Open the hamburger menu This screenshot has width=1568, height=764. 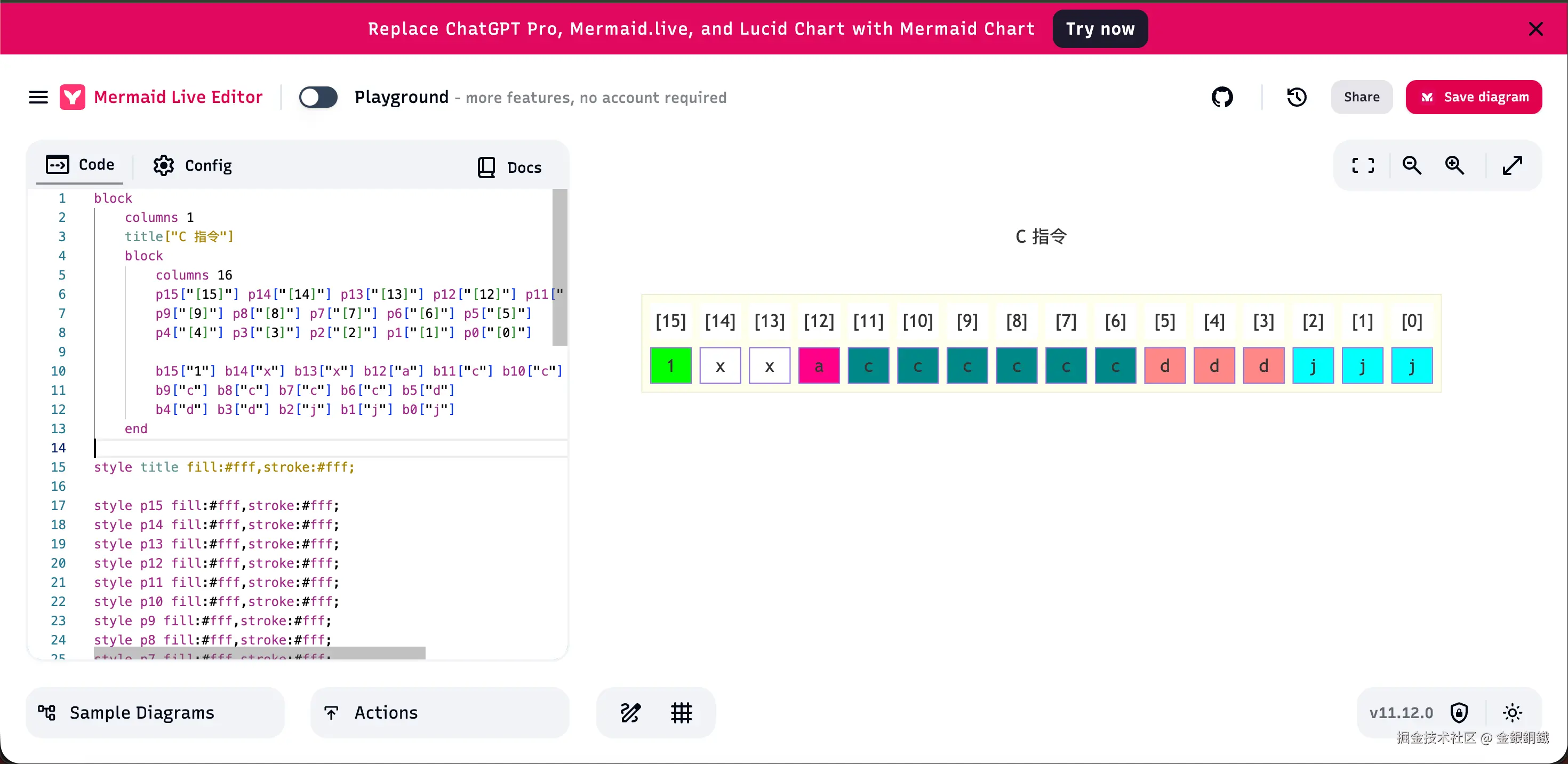[x=38, y=98]
